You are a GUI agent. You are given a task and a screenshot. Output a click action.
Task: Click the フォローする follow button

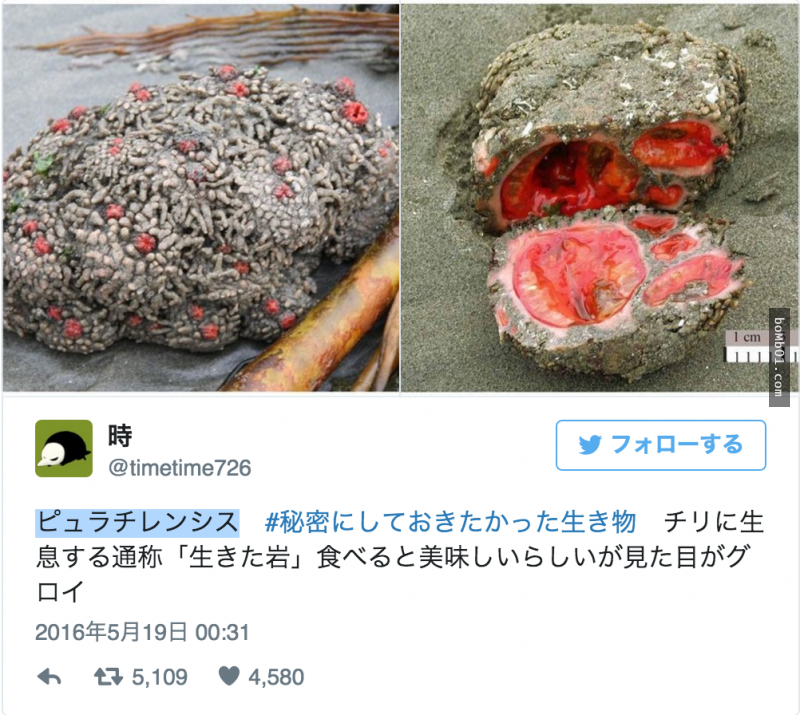(661, 445)
